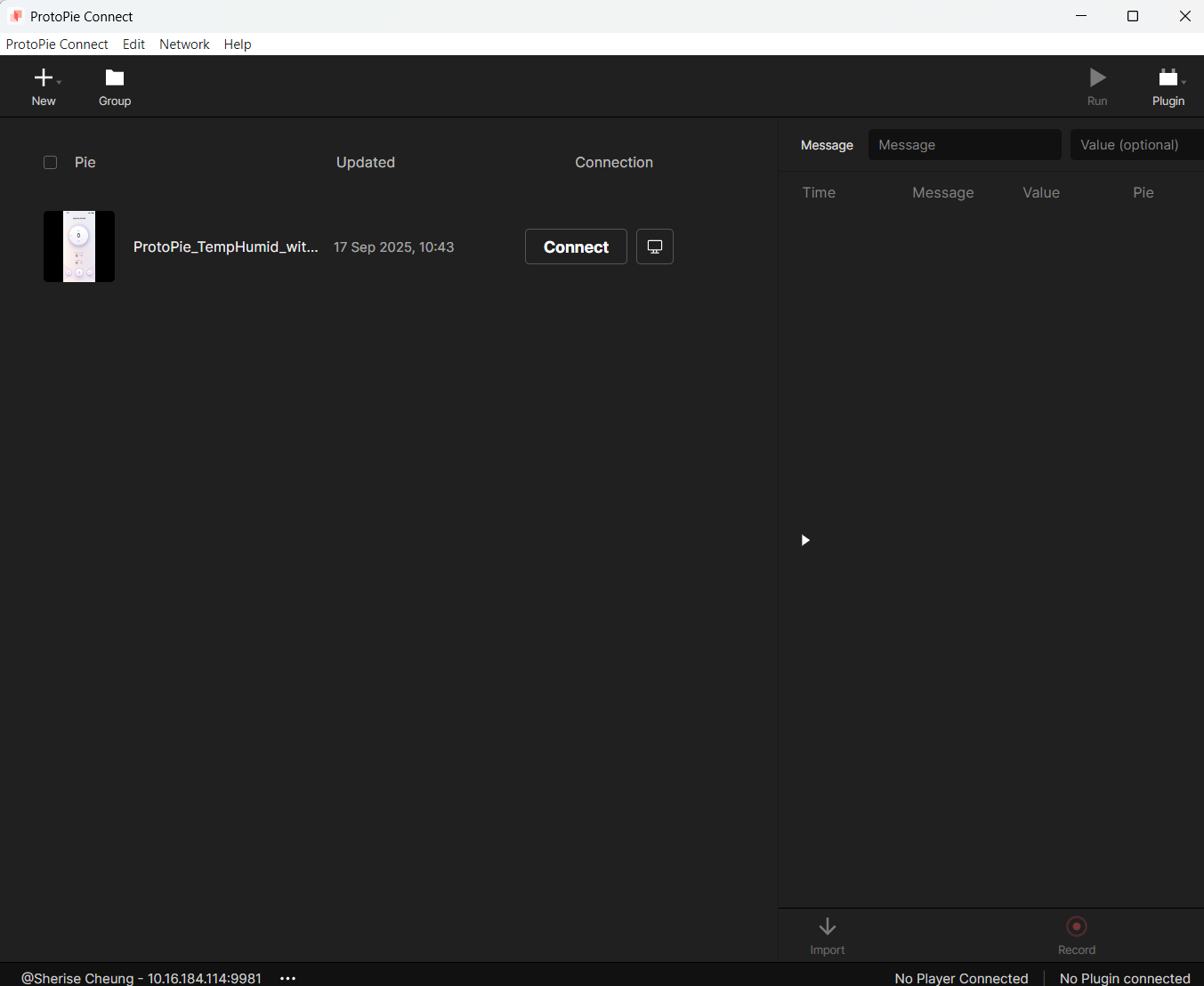Open the Edit menu

(x=133, y=44)
